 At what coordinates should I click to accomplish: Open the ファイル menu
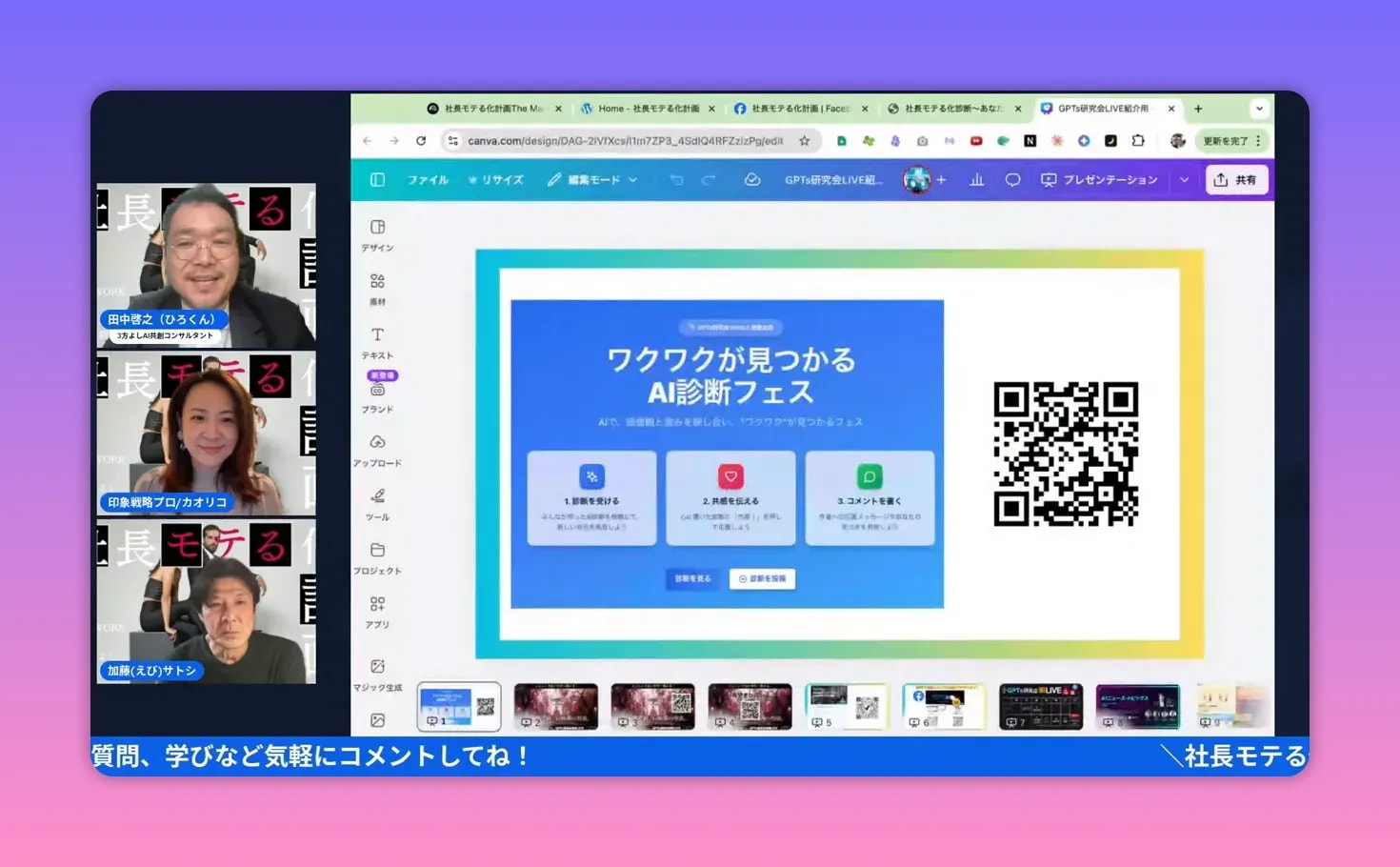[428, 179]
